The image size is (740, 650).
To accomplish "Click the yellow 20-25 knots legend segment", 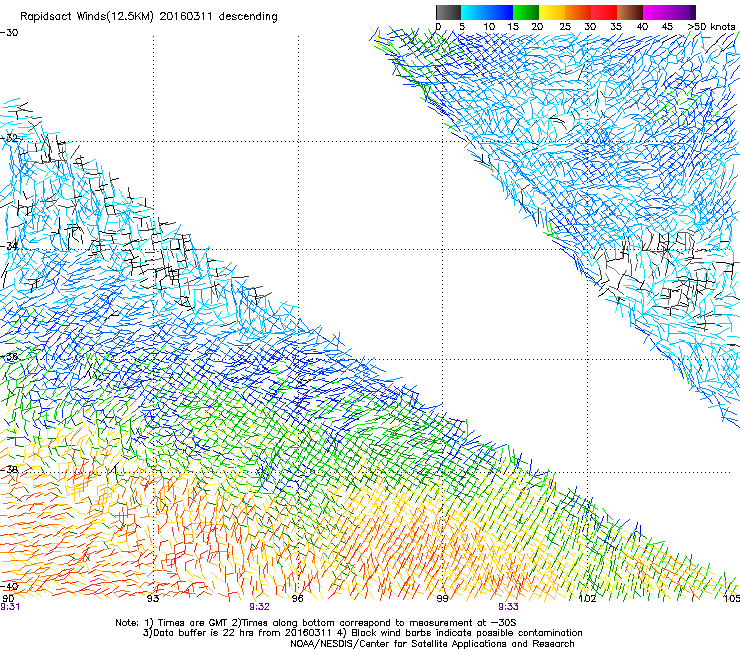I will point(552,12).
